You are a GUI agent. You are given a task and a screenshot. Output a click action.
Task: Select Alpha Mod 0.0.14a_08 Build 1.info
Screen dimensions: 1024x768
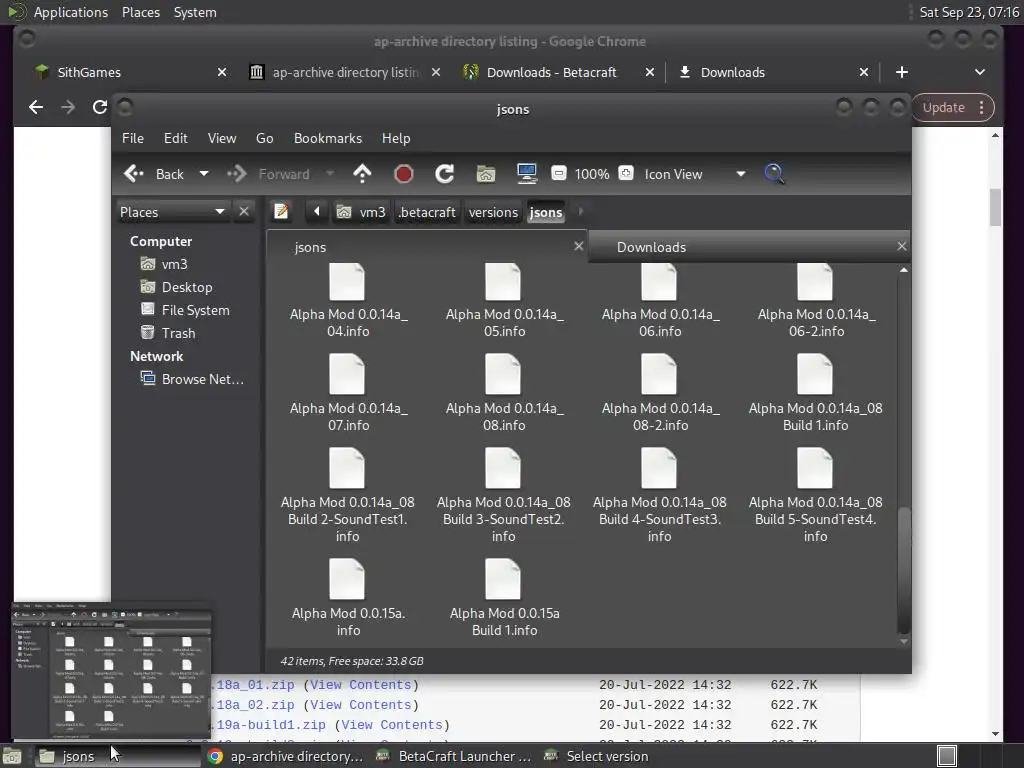[x=816, y=393]
